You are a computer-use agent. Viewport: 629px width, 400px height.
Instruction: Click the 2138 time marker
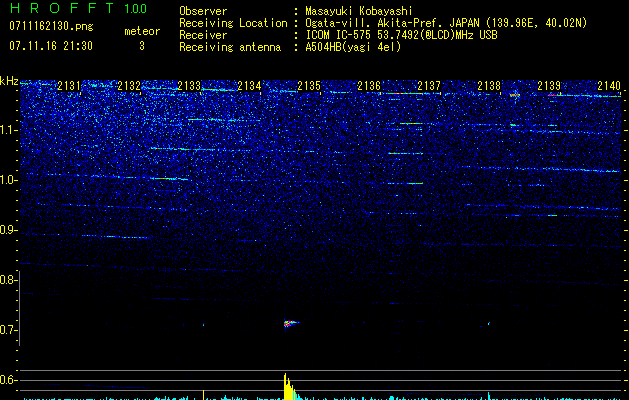pos(489,86)
